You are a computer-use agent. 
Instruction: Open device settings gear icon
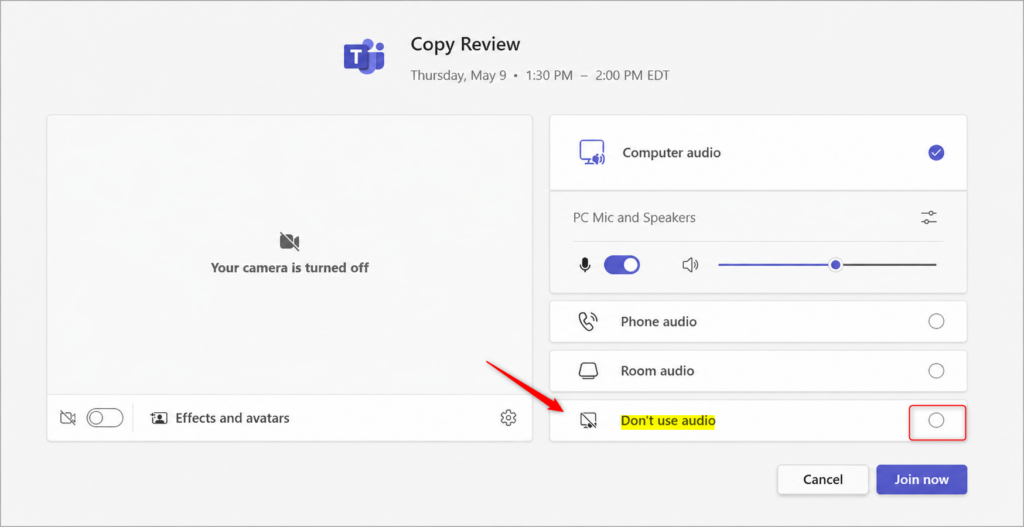click(x=508, y=418)
